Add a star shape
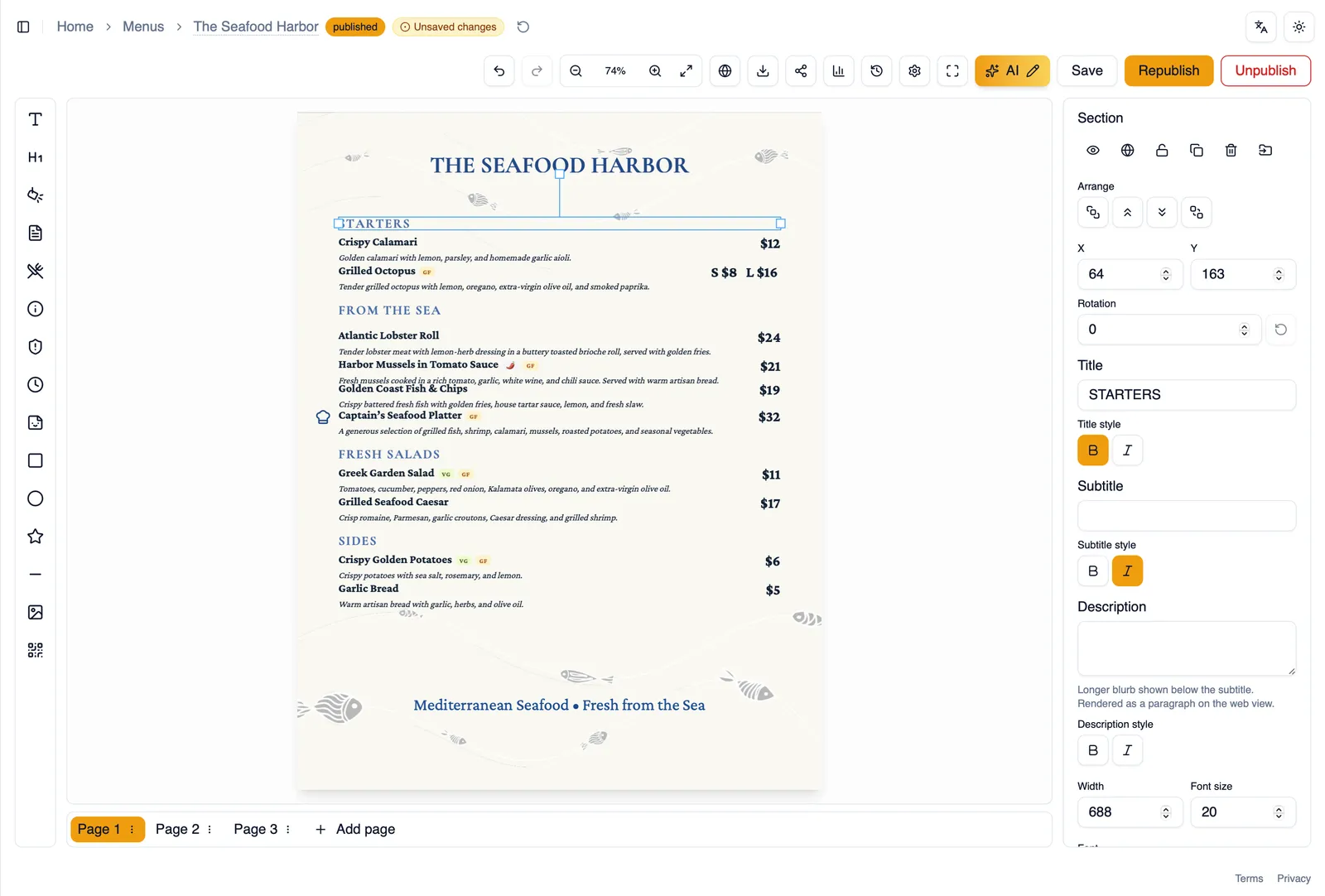 click(35, 537)
